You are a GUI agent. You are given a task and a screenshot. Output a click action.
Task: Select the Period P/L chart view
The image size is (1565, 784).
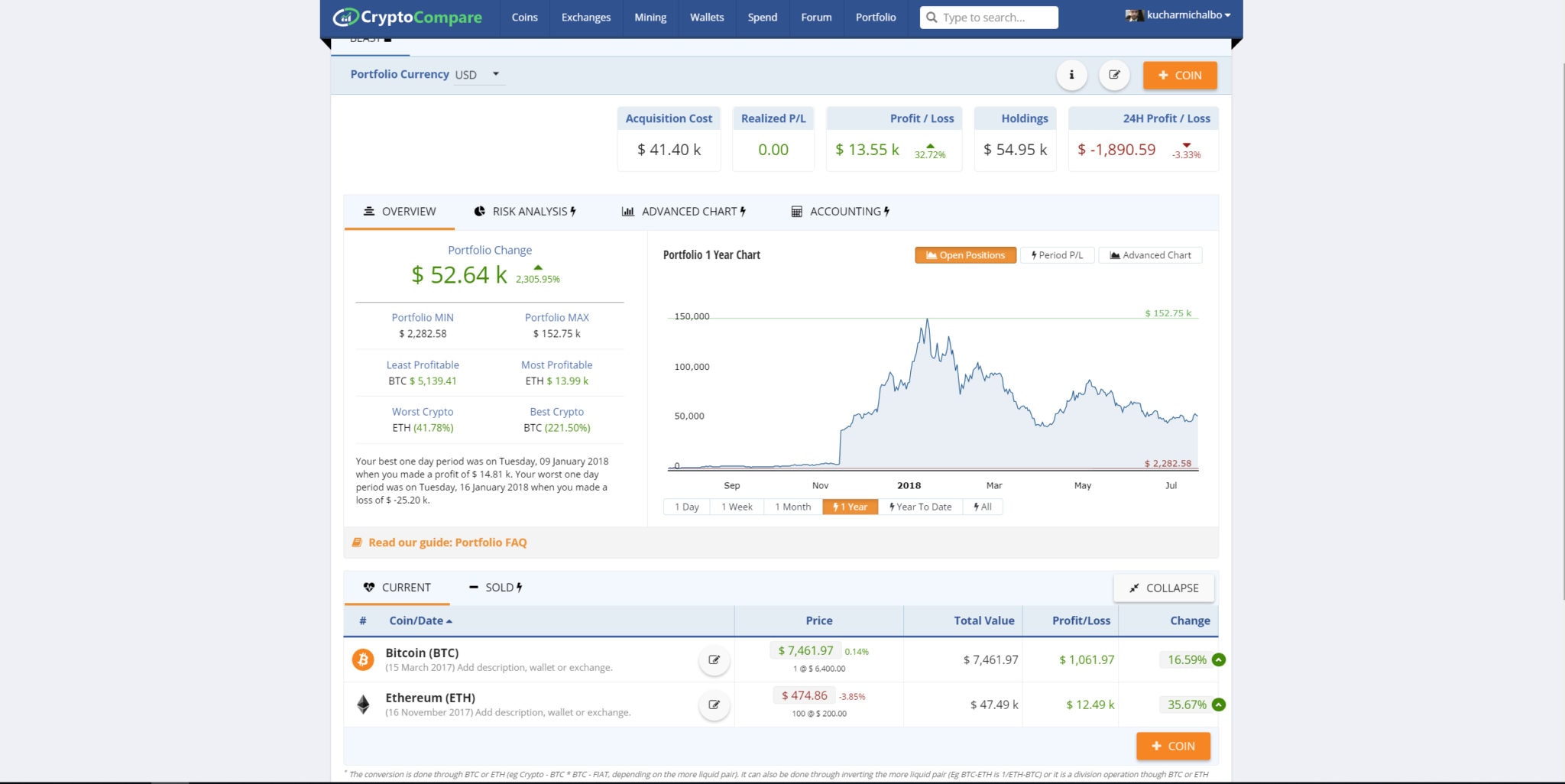pos(1058,255)
